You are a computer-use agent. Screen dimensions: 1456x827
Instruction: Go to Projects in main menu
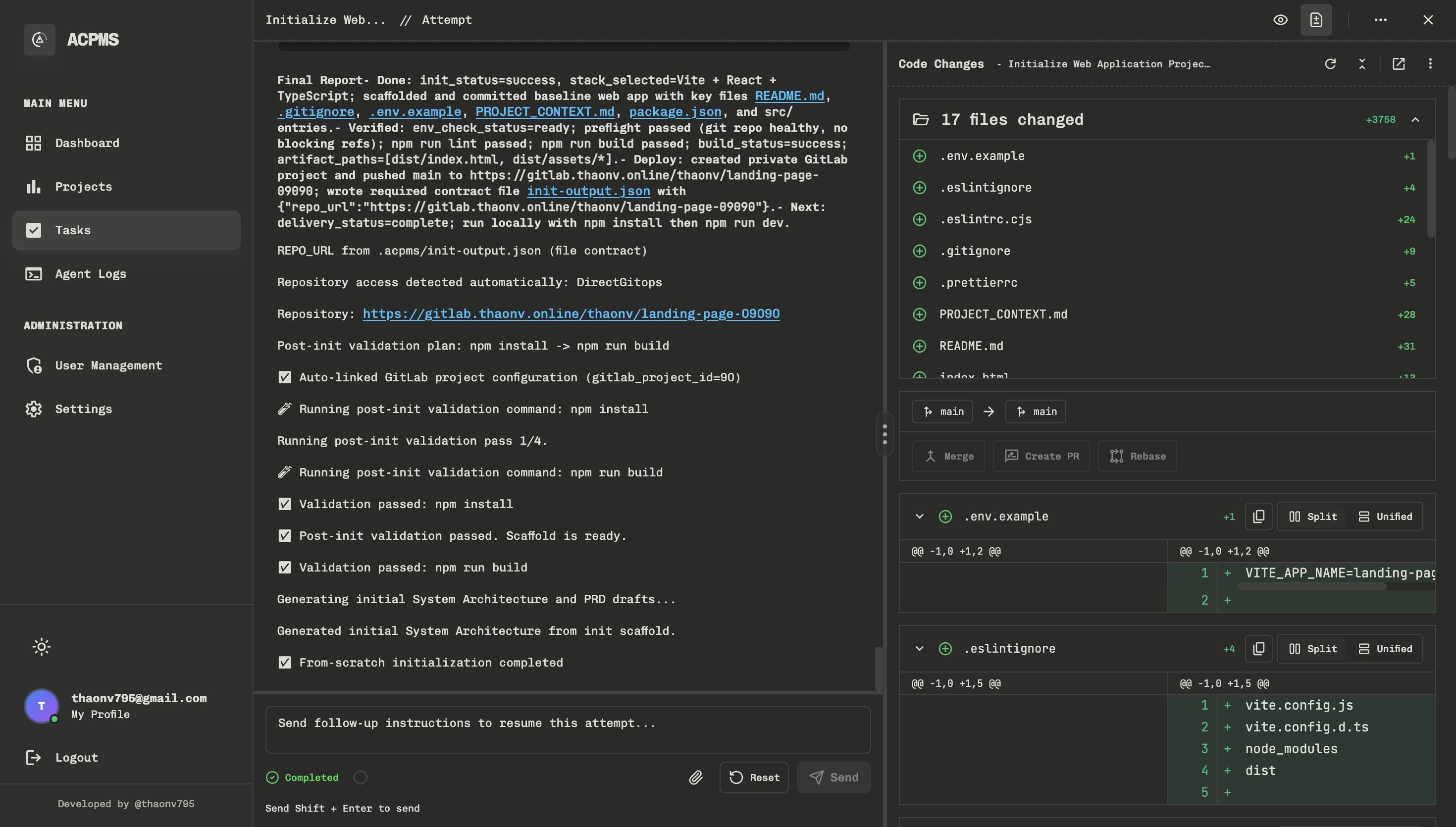pyautogui.click(x=84, y=187)
